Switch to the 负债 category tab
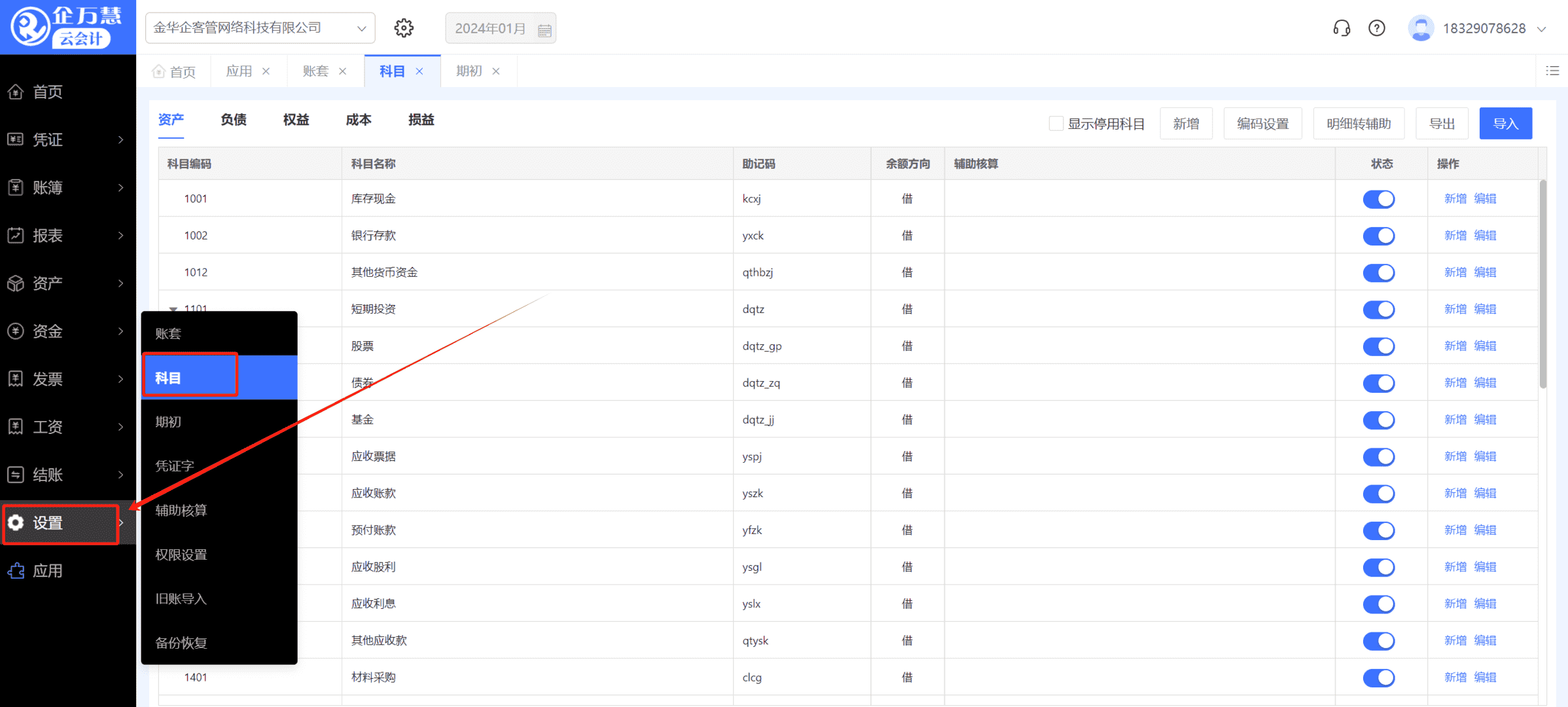Image resolution: width=1568 pixels, height=707 pixels. tap(233, 120)
